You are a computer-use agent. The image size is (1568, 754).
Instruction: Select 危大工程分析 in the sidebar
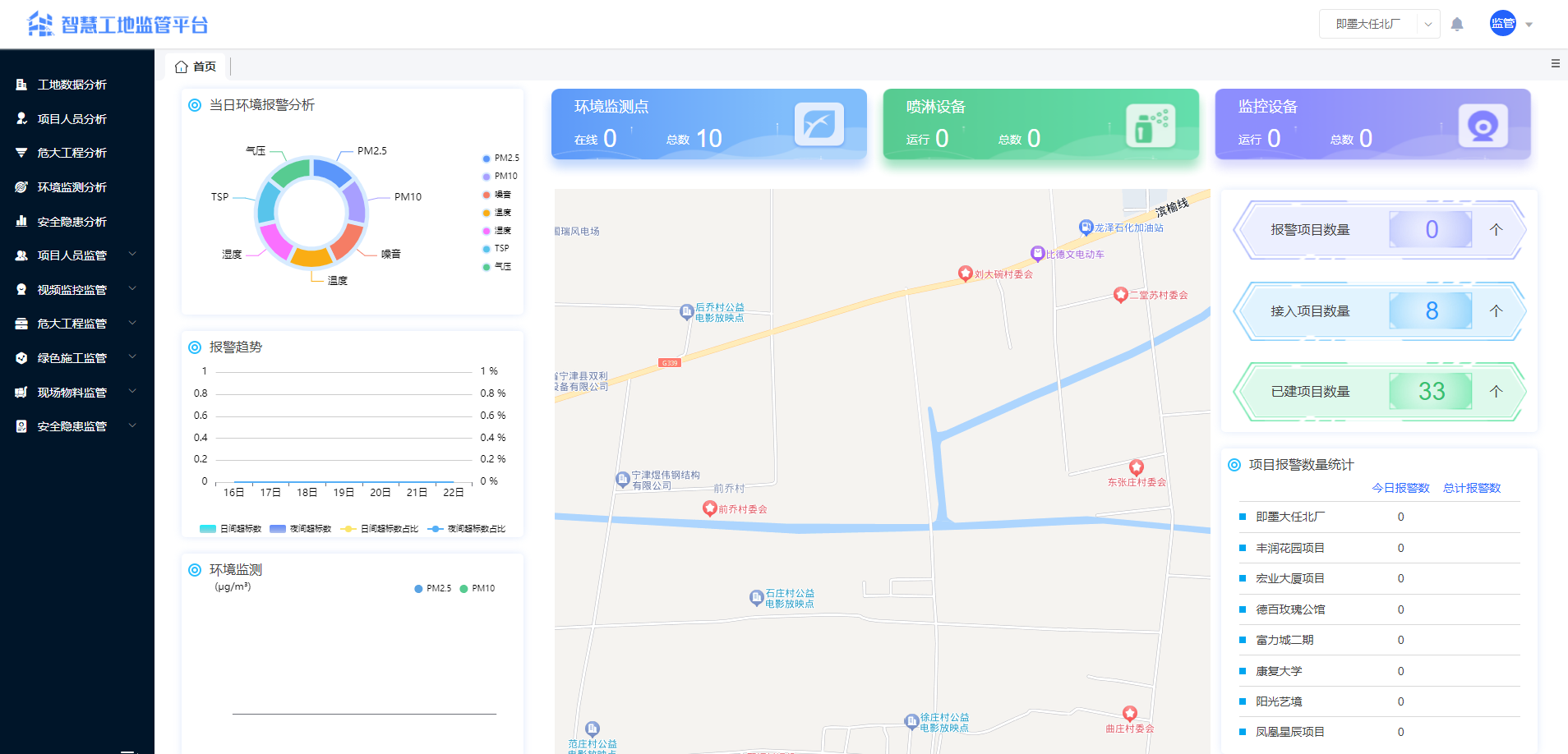[x=71, y=153]
